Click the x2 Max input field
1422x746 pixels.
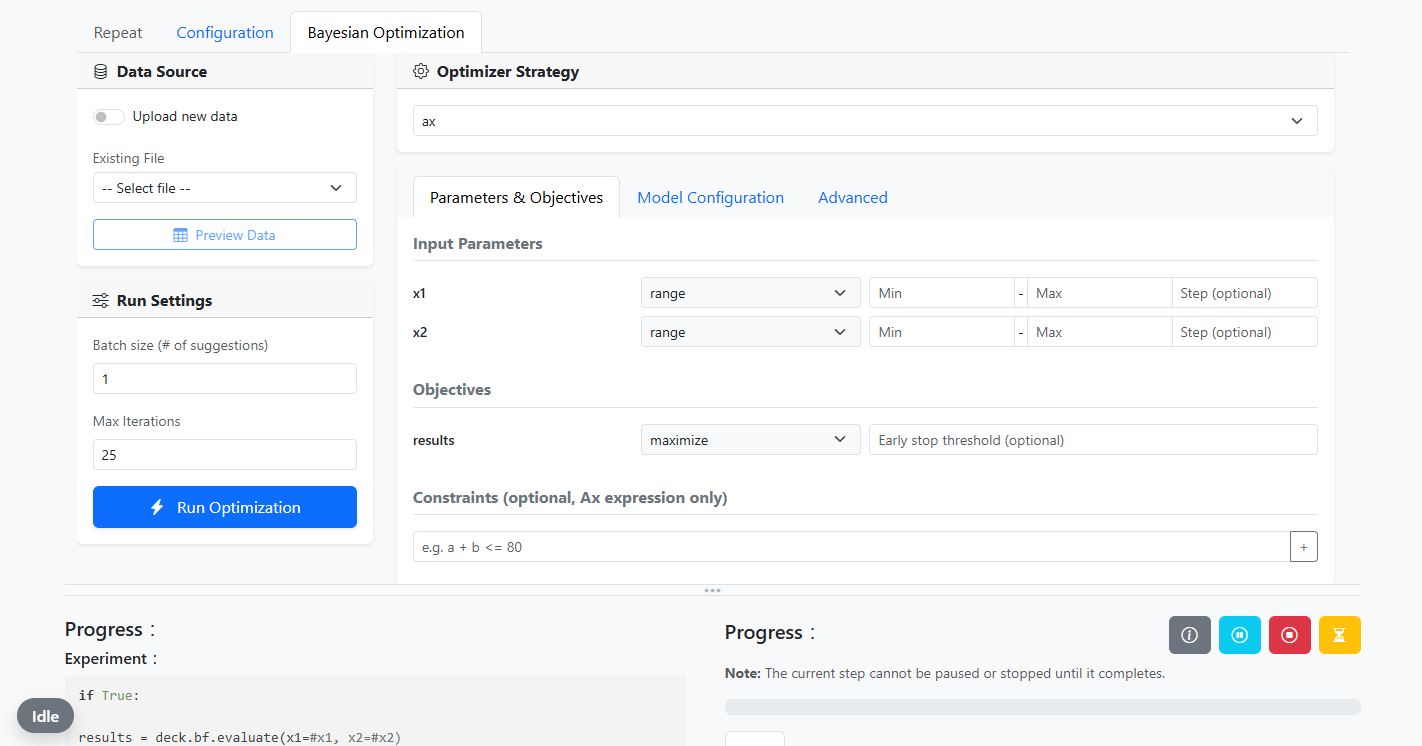pos(1099,332)
